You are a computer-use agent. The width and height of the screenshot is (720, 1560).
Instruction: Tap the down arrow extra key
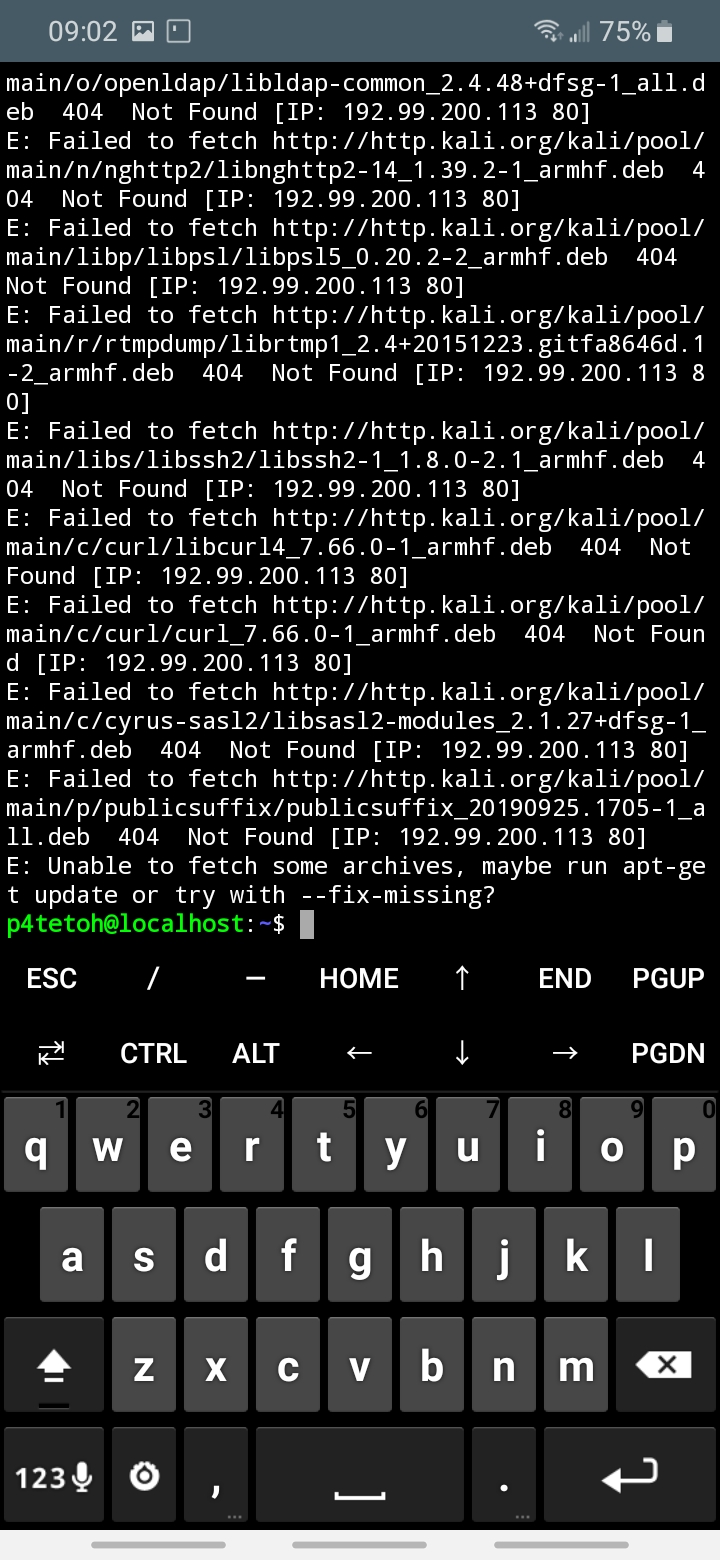(462, 1053)
